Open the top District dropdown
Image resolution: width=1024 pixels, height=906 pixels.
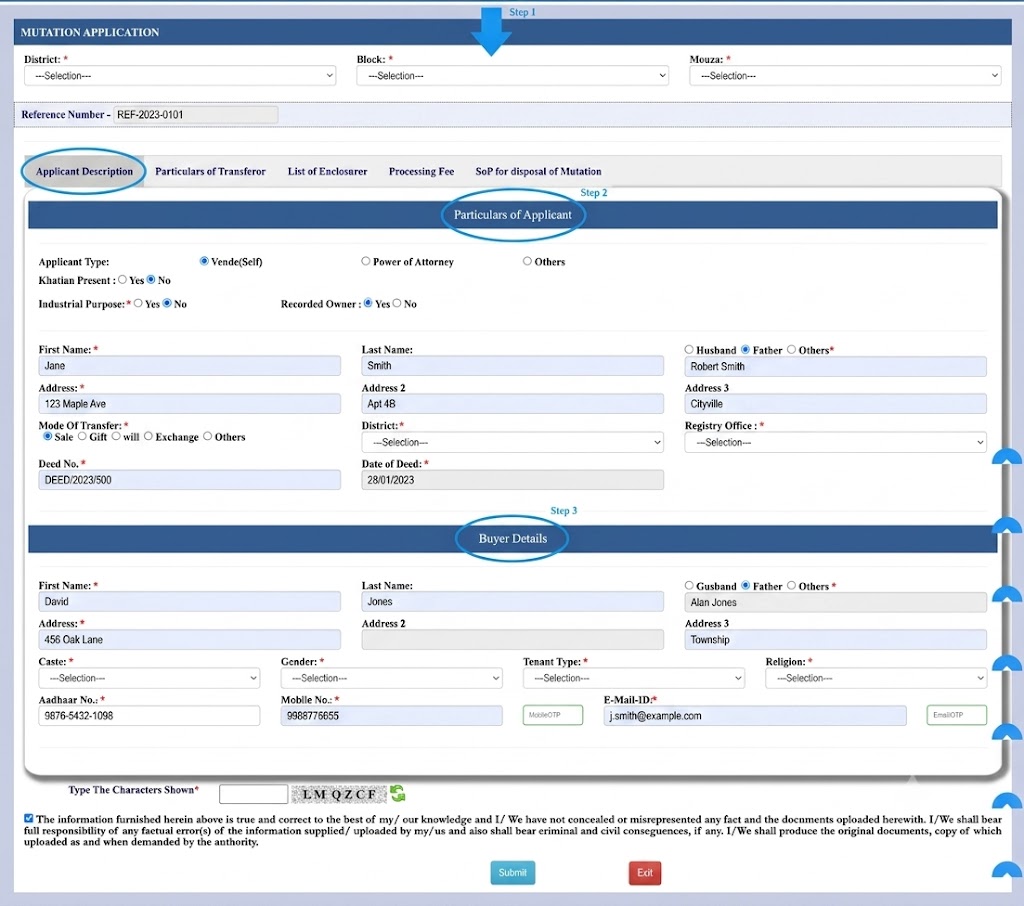coord(180,76)
